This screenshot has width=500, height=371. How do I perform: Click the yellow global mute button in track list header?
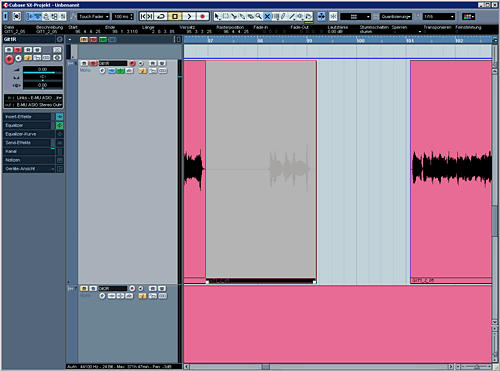click(x=84, y=40)
